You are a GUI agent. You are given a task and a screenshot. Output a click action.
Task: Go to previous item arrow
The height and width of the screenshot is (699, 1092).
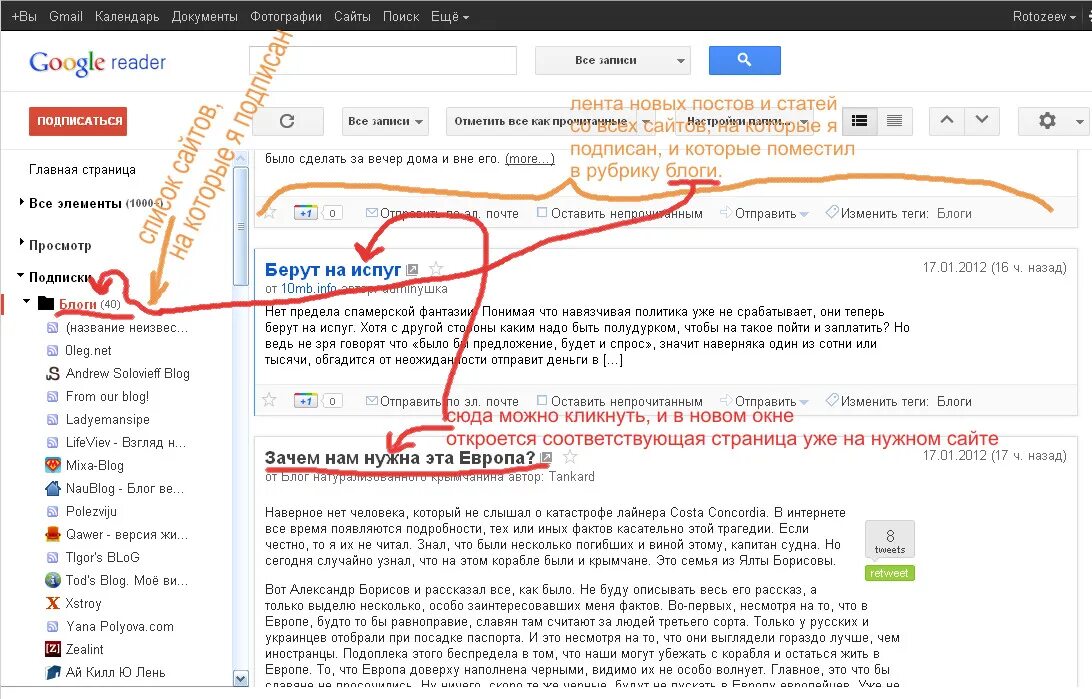pos(947,120)
